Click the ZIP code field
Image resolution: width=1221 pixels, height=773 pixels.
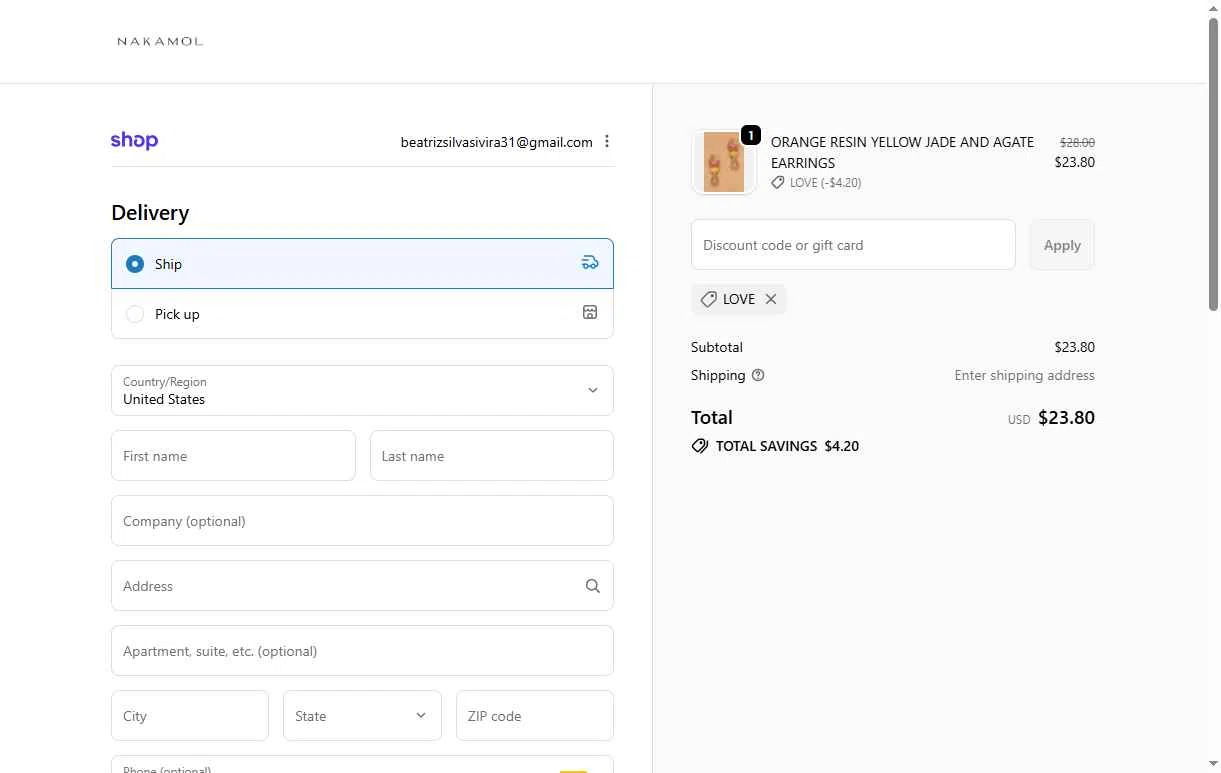pos(534,716)
